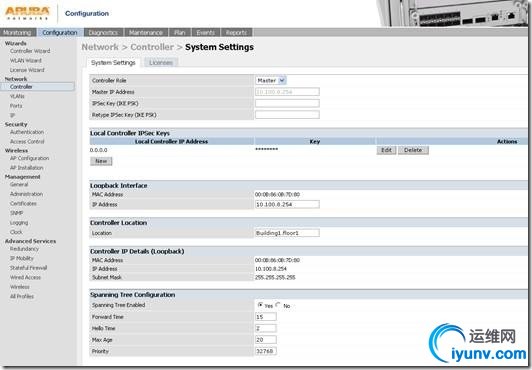Open the Monitoring tab
532x370 pixels.
tap(18, 33)
